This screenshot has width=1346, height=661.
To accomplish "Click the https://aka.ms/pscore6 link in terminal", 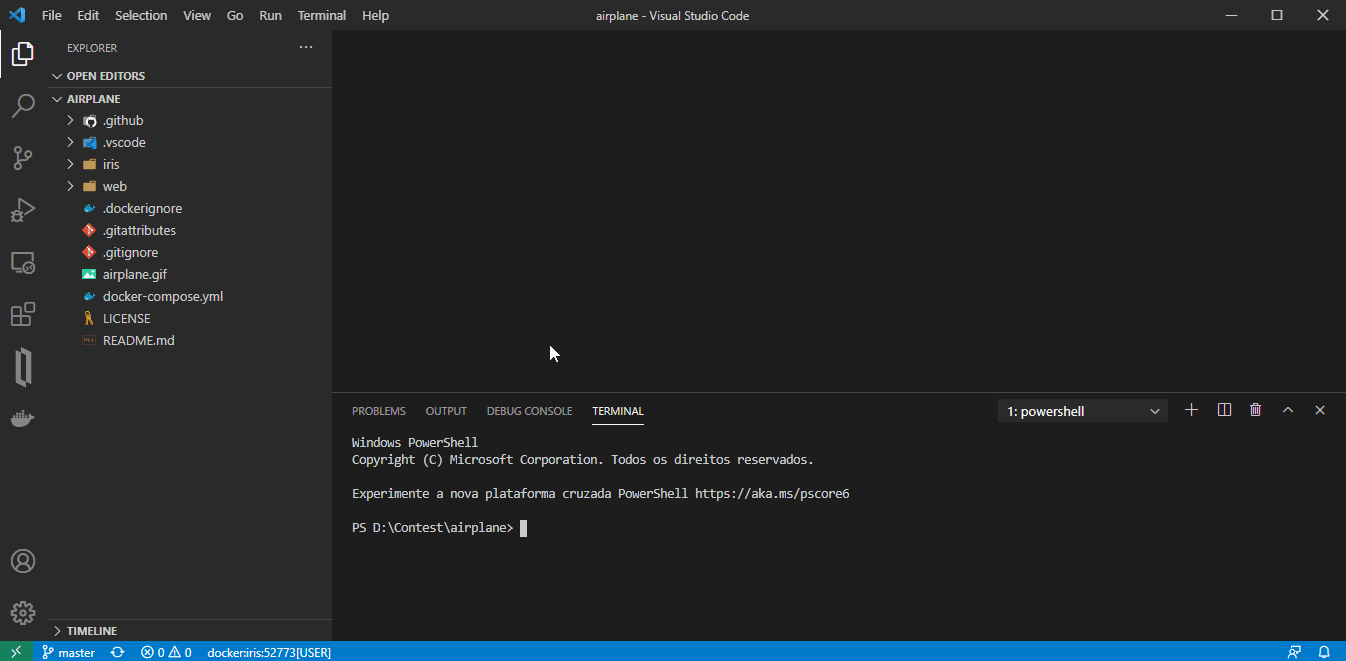I will [x=772, y=494].
